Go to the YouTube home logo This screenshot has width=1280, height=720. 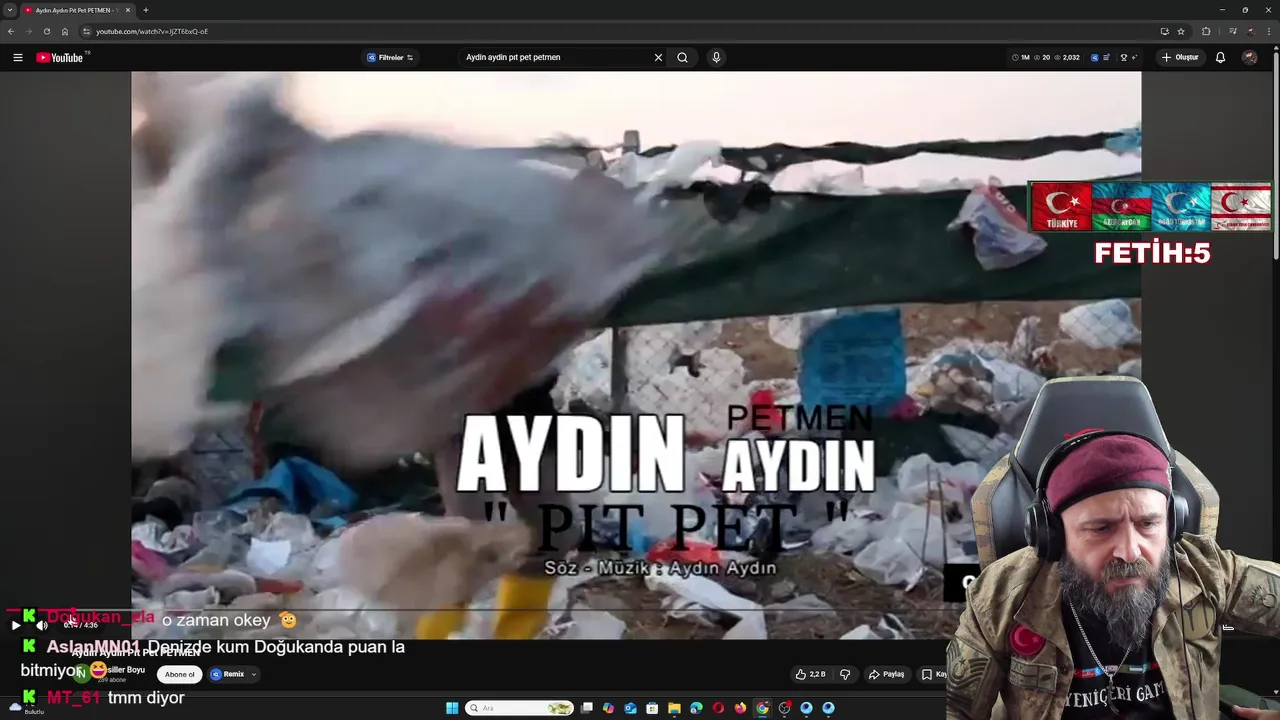(x=60, y=57)
